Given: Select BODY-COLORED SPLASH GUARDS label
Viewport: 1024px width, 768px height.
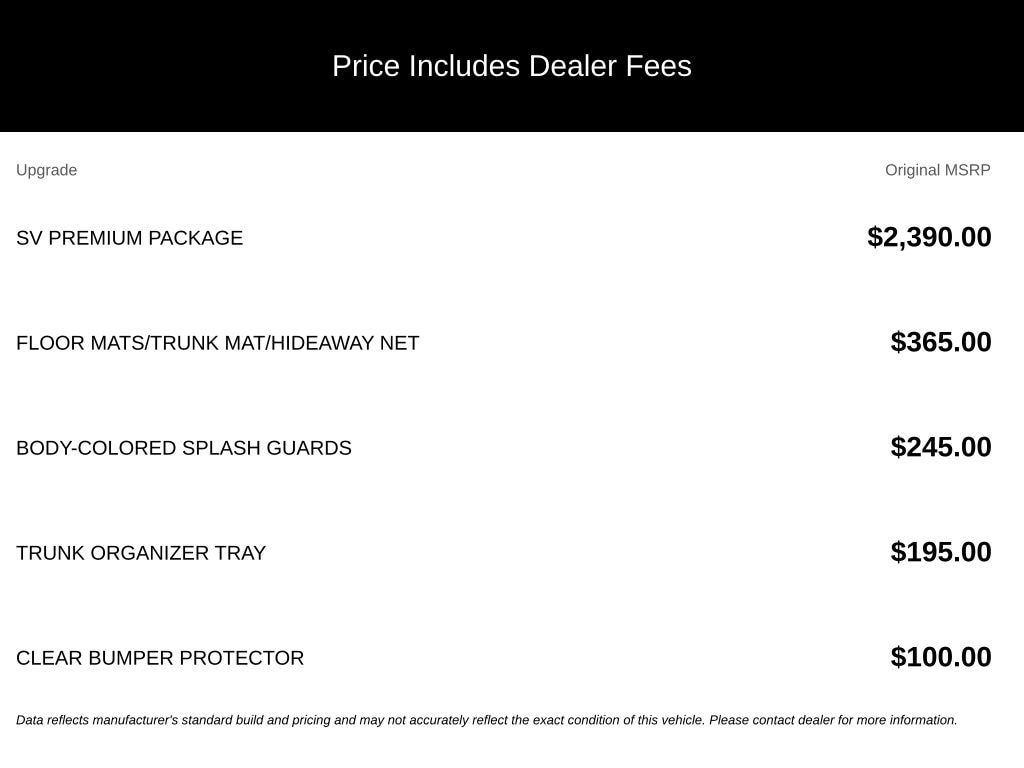Looking at the screenshot, I should point(184,448).
